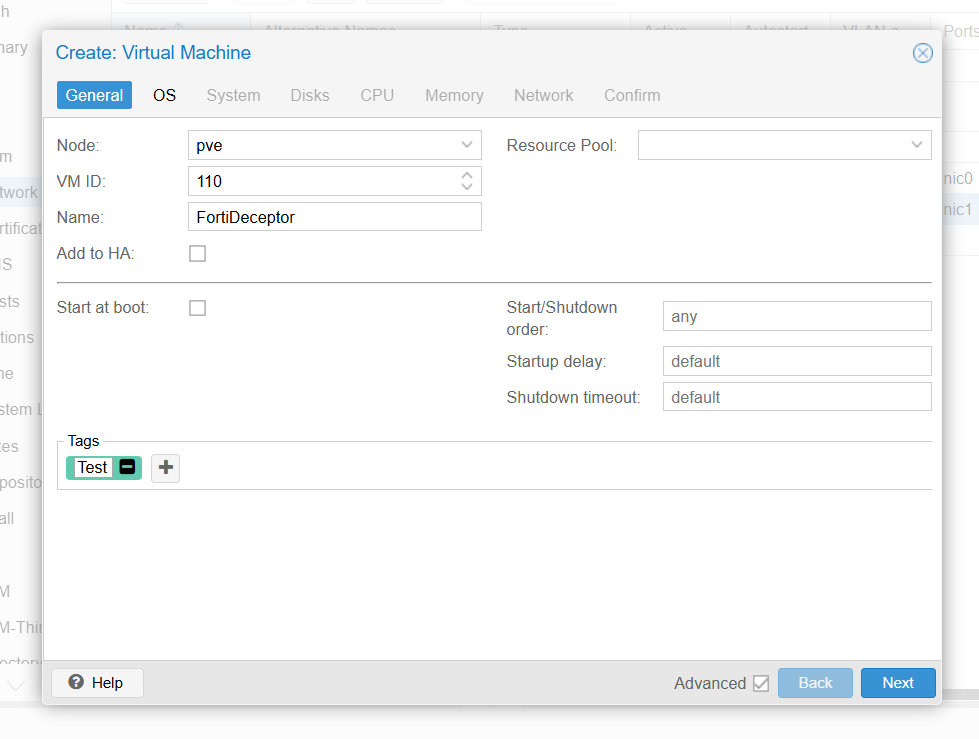Image resolution: width=979 pixels, height=739 pixels.
Task: Decrement VM ID with the down arrow
Action: (467, 186)
